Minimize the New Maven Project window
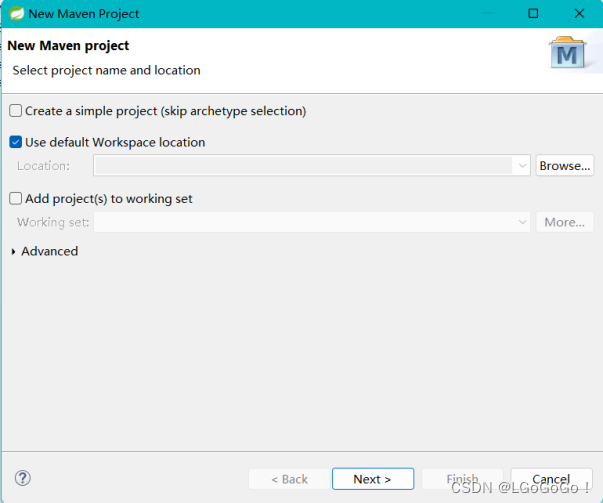Screen dimensions: 603x503 (485, 14)
